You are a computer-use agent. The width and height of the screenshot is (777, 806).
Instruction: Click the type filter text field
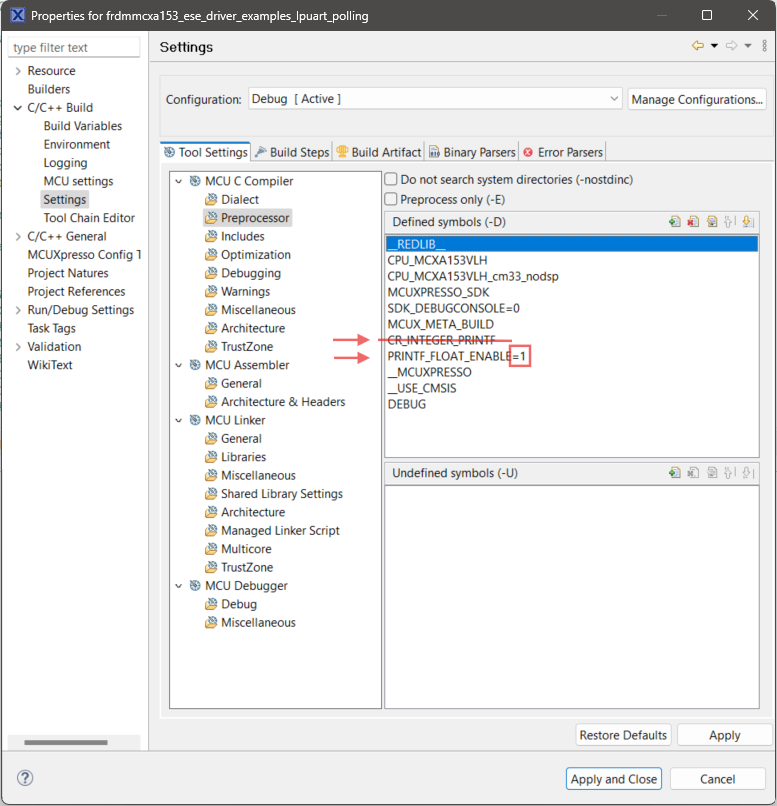[x=73, y=47]
